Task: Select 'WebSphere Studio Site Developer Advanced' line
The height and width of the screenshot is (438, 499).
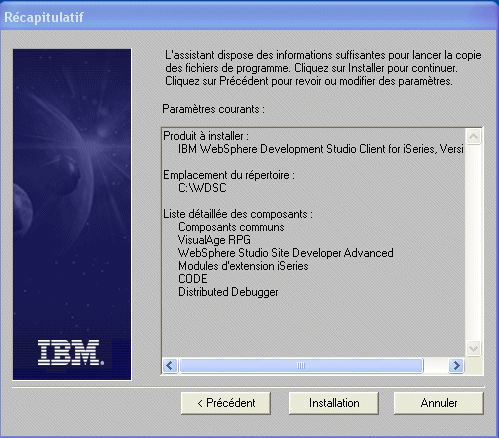Action: [x=286, y=253]
